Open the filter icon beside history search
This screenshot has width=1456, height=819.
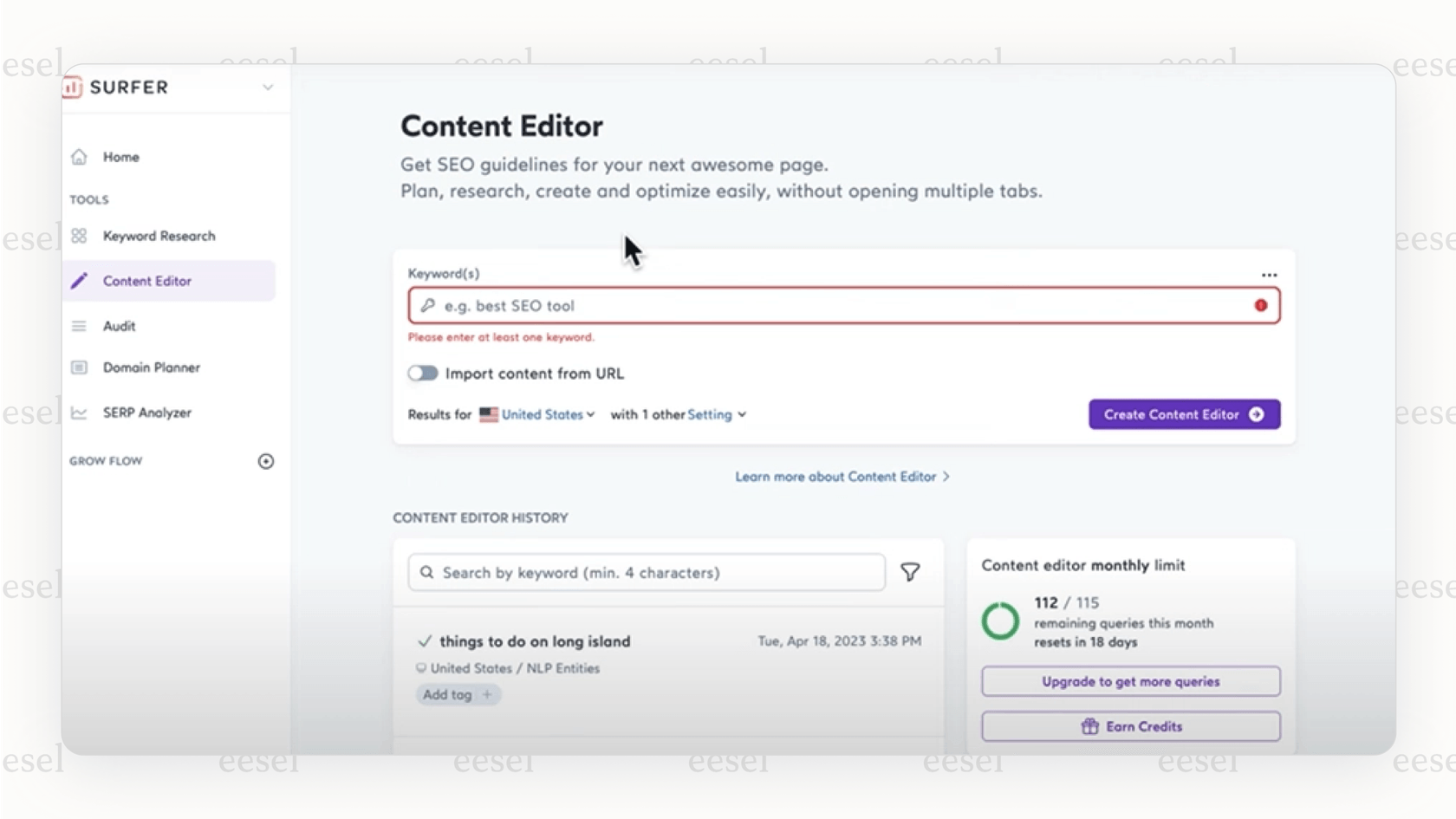pyautogui.click(x=910, y=572)
